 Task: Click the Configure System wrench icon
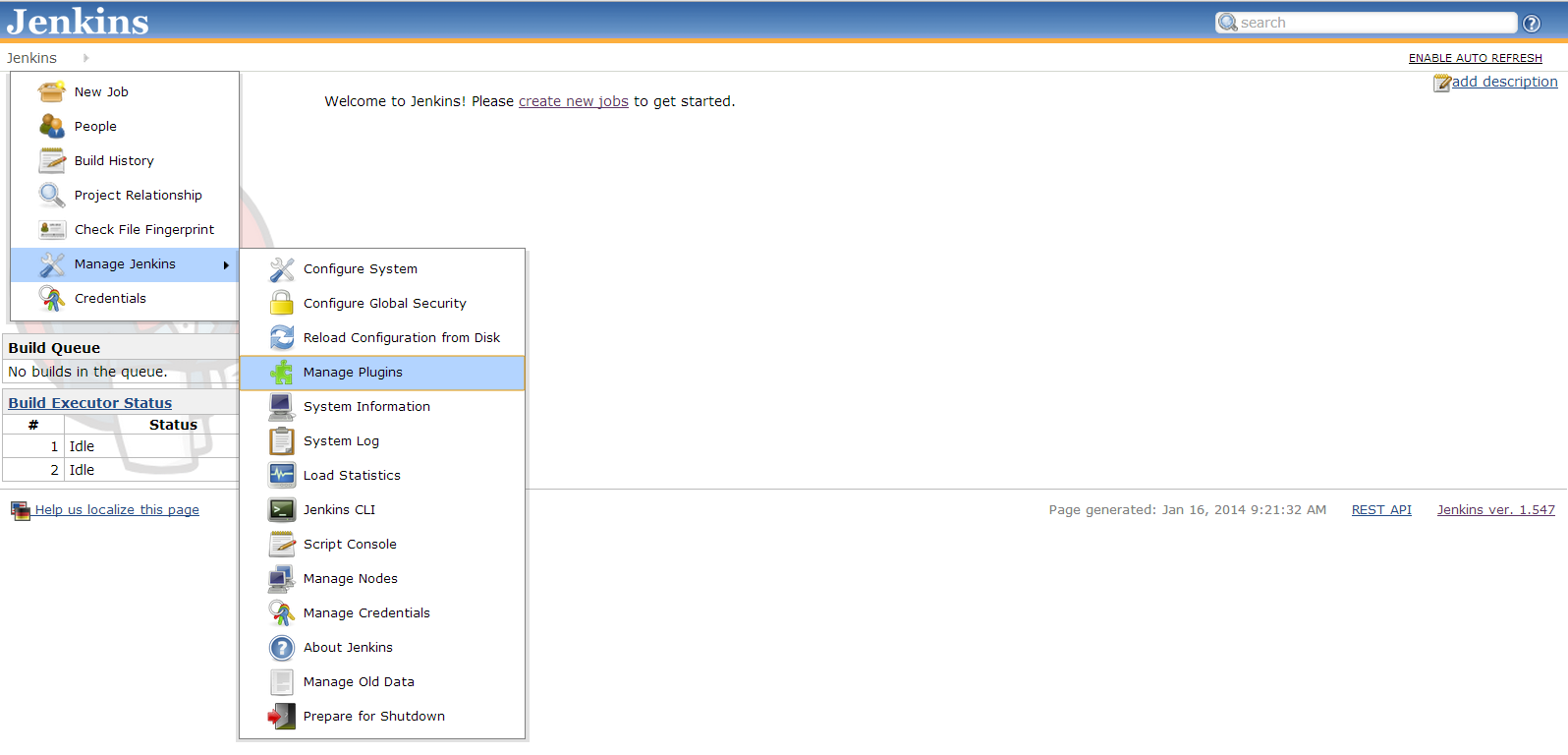click(282, 268)
